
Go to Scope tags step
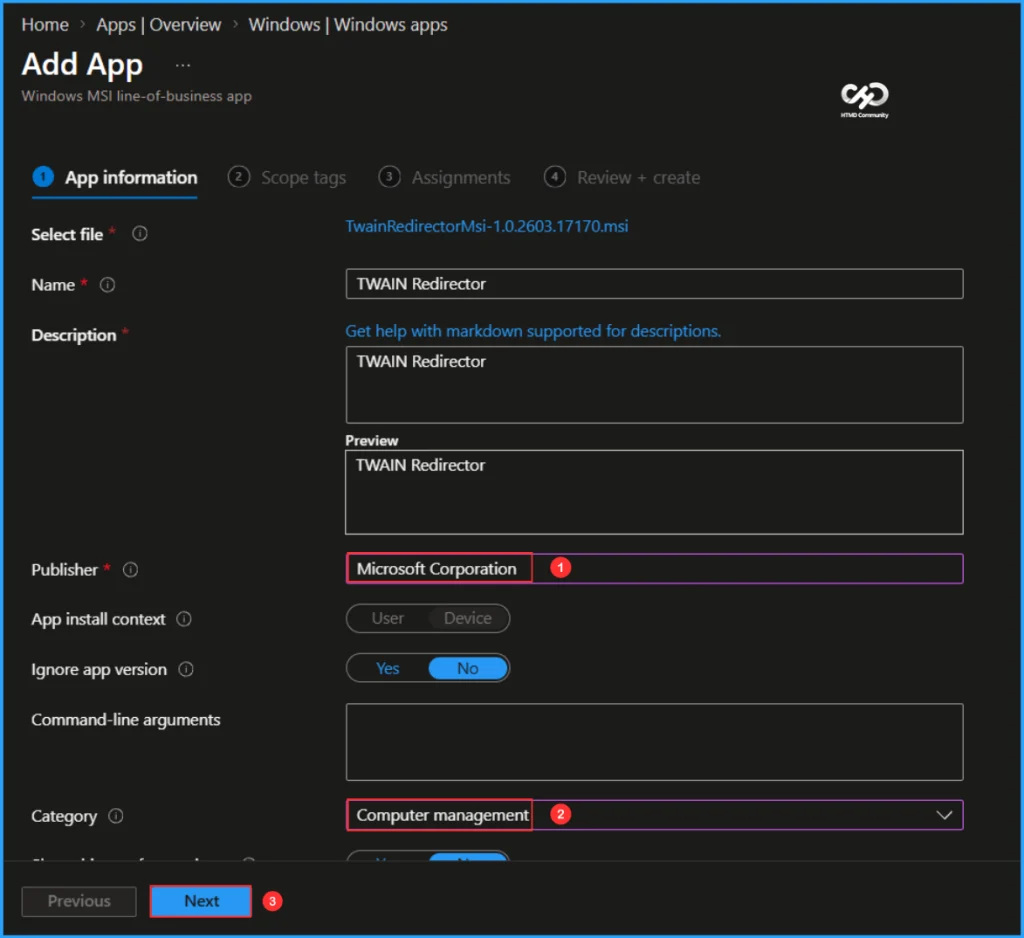(x=287, y=178)
